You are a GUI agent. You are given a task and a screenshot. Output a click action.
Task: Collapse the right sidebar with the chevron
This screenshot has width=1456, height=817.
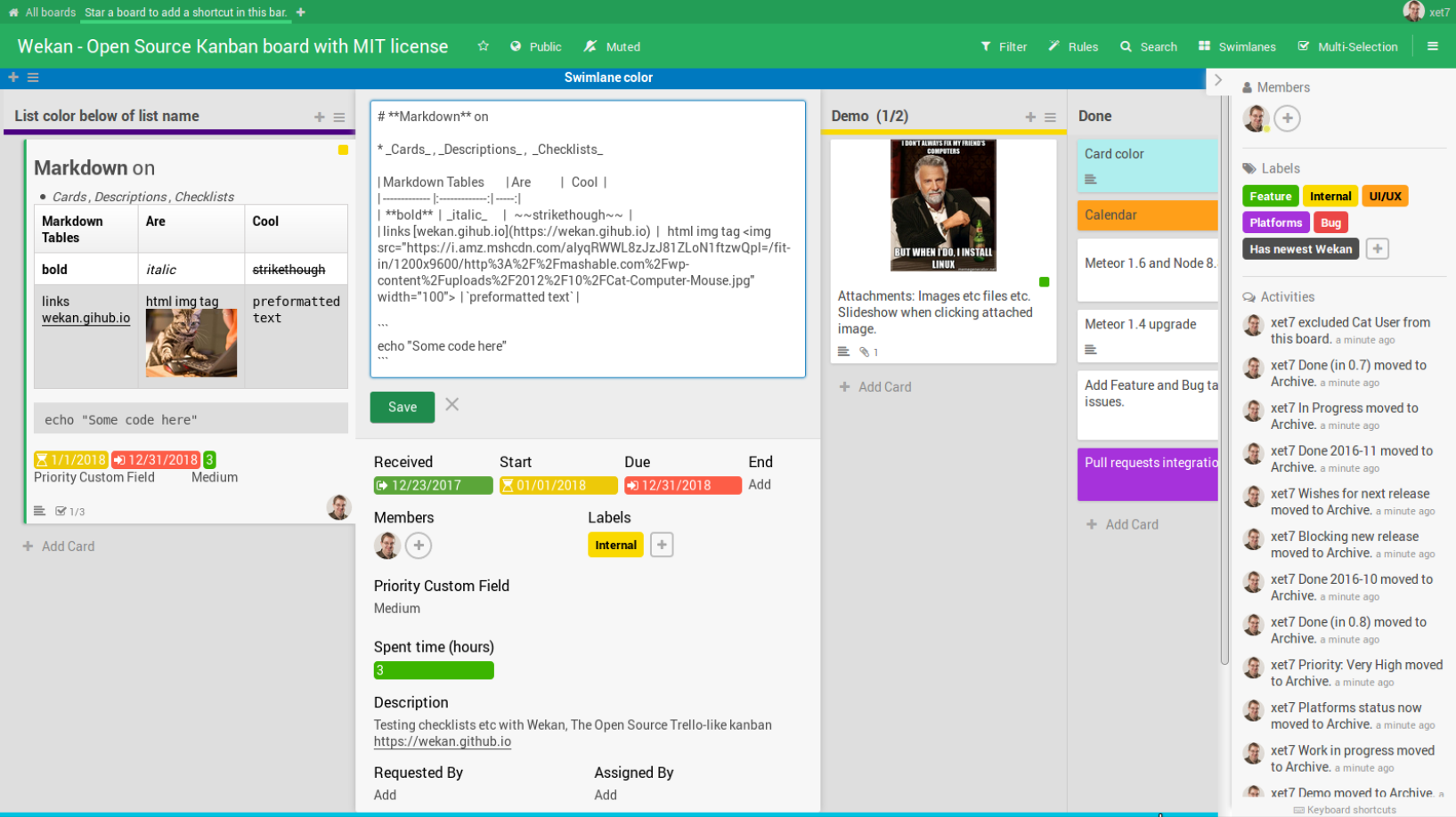(1219, 78)
